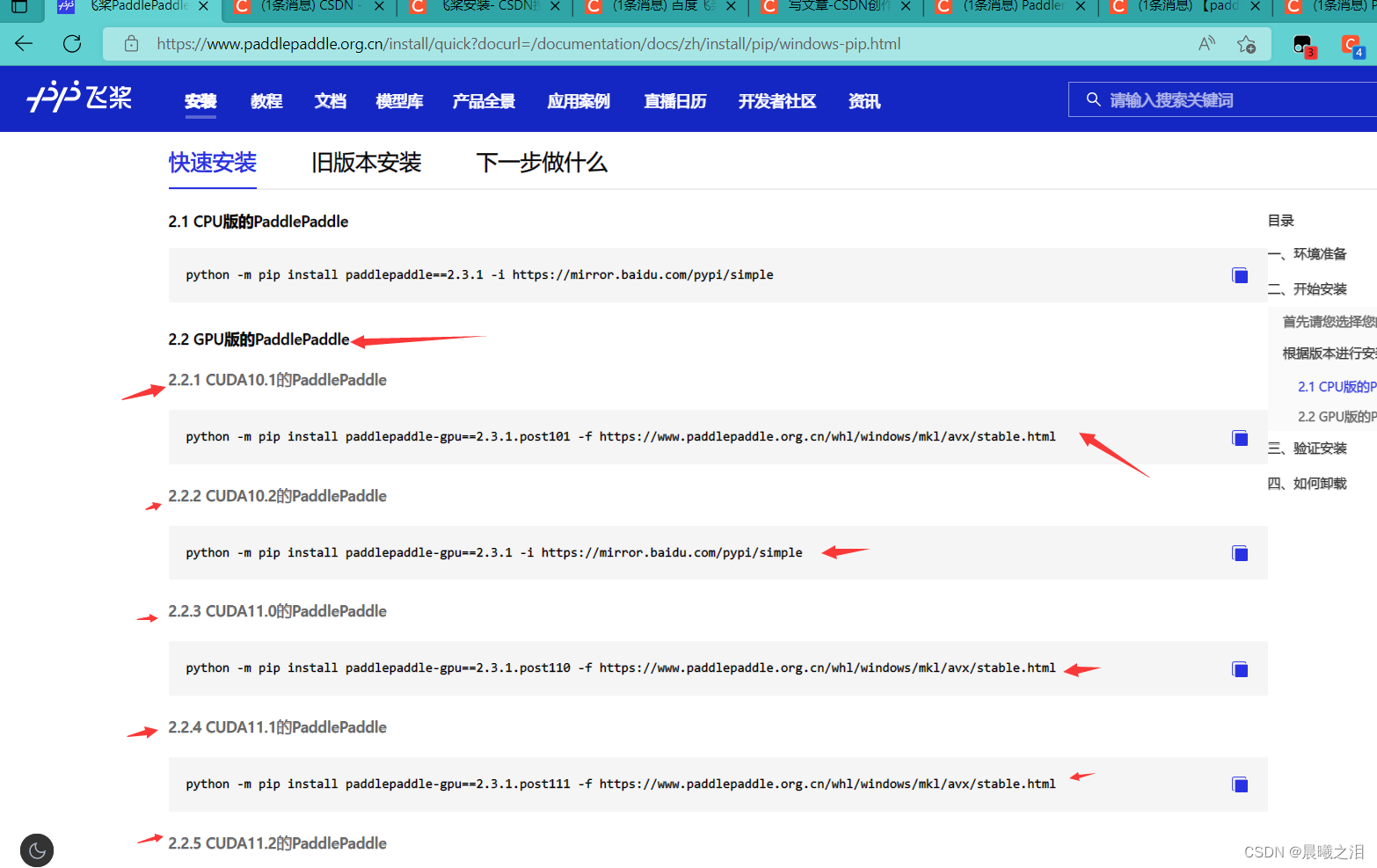1377x868 pixels.
Task: Go back using the browser back arrow
Action: (x=23, y=43)
